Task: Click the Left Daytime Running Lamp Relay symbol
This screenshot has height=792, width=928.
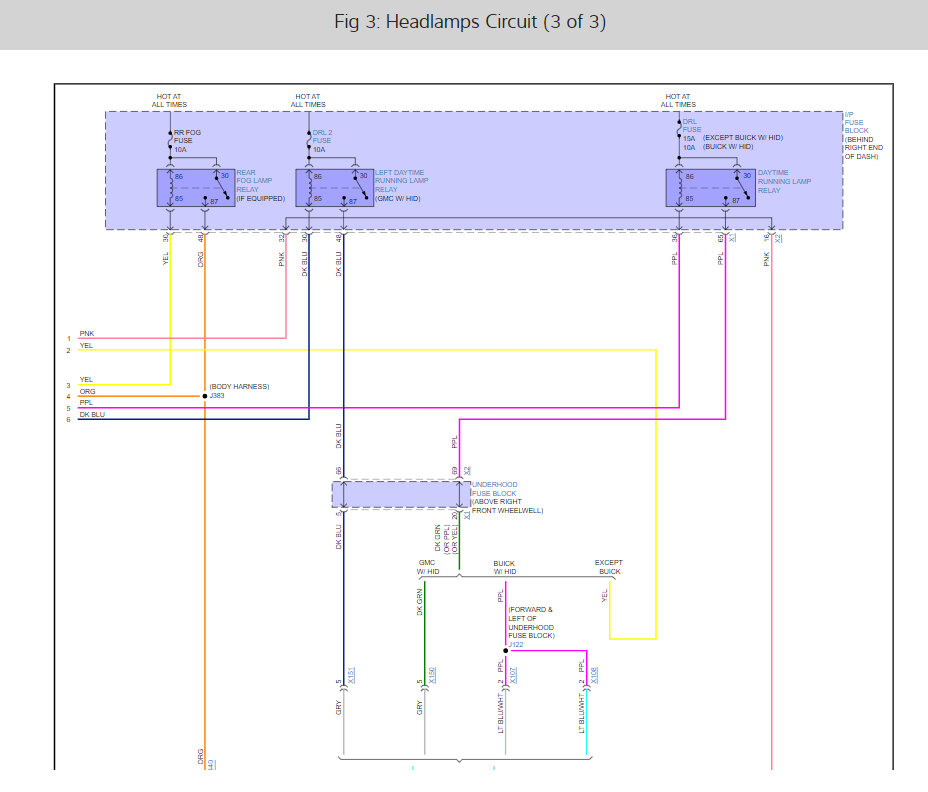Action: 334,188
